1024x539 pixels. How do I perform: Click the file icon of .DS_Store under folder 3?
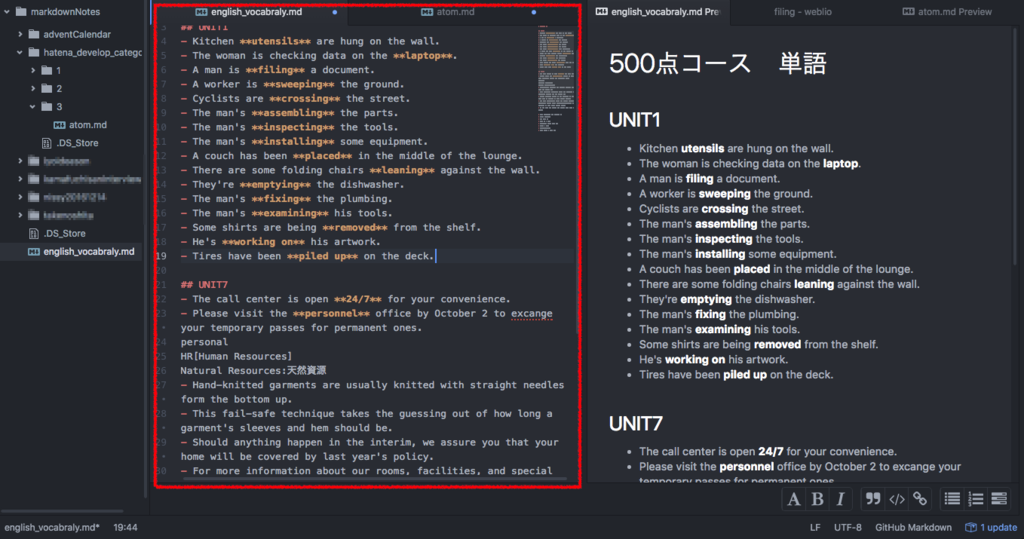[x=46, y=143]
